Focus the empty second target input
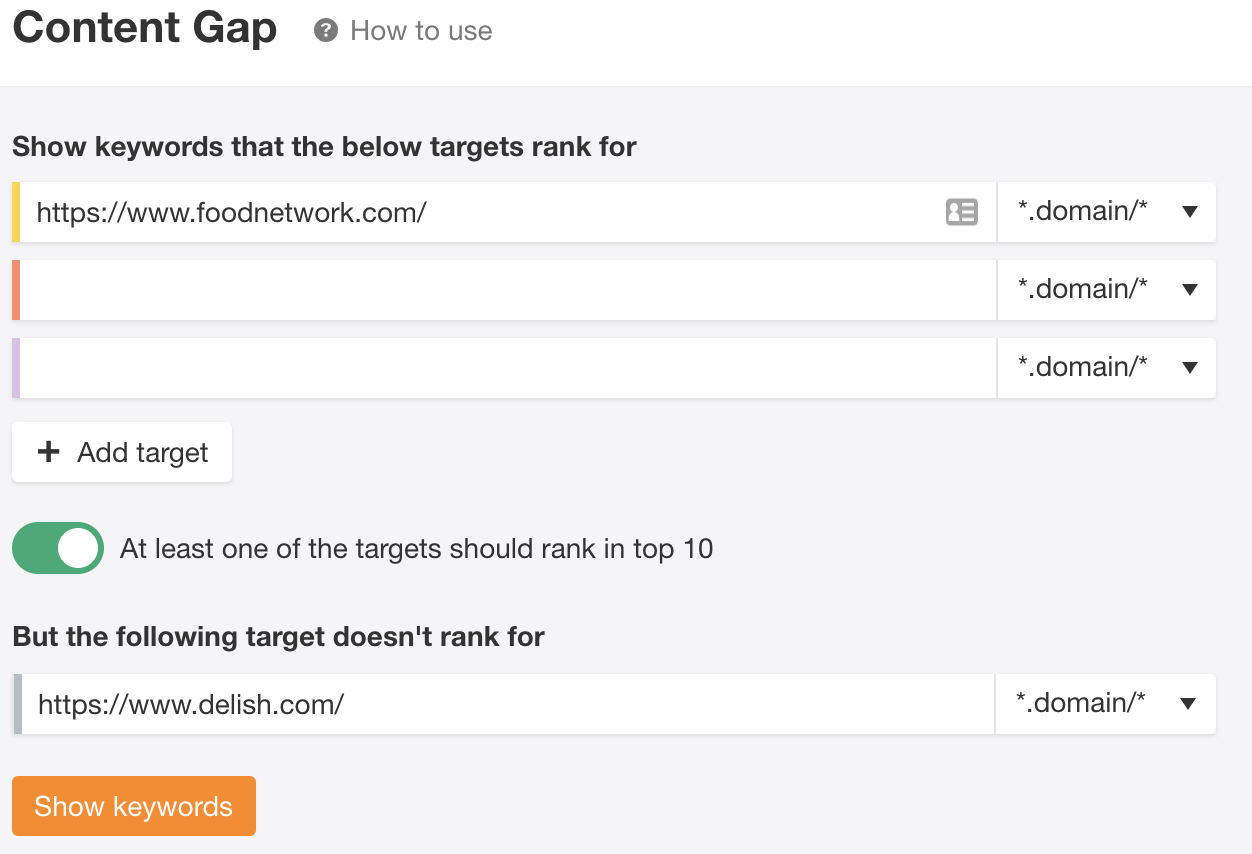 coord(505,290)
